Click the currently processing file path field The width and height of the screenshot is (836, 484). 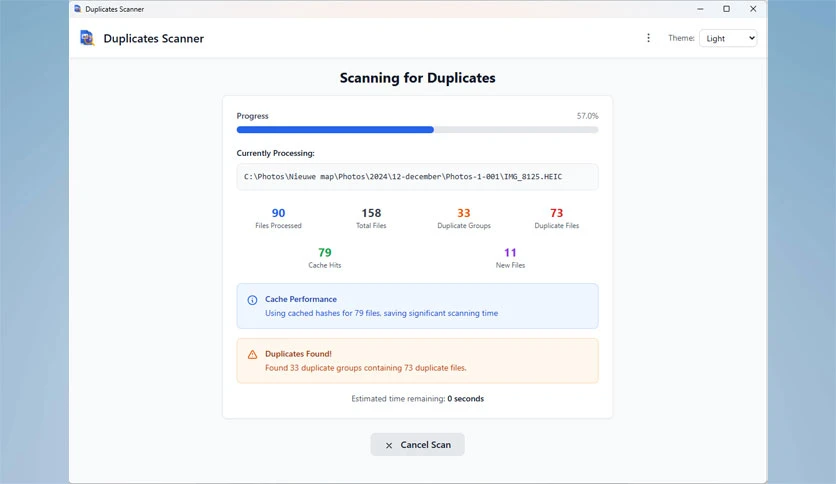click(x=417, y=176)
